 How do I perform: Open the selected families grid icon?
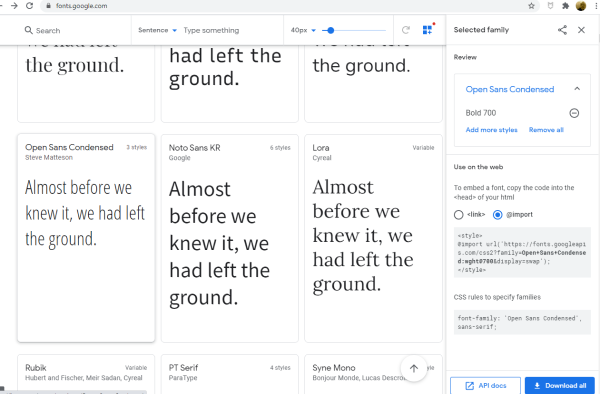428,29
